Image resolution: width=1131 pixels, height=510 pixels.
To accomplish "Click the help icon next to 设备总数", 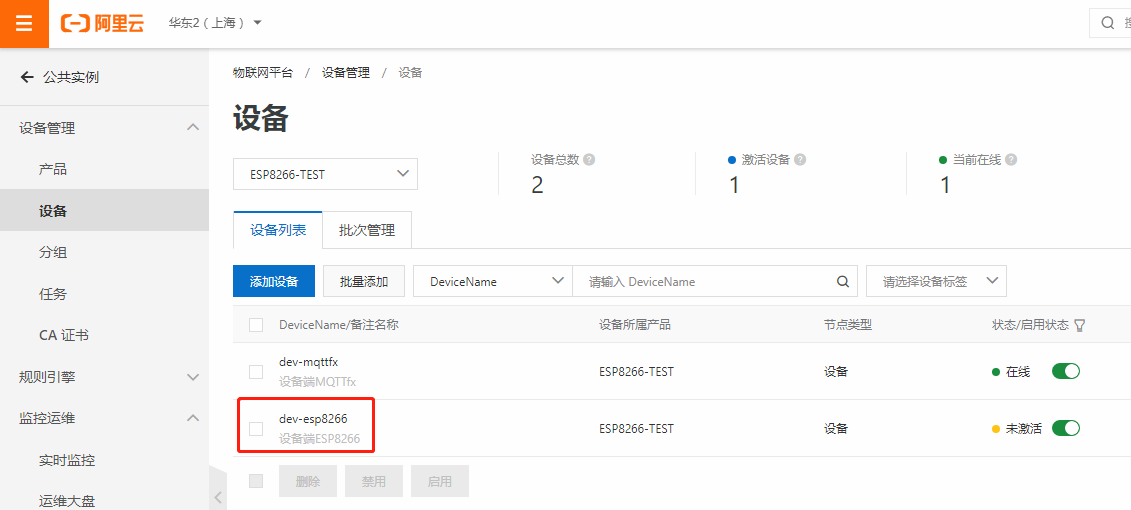I will [589, 159].
